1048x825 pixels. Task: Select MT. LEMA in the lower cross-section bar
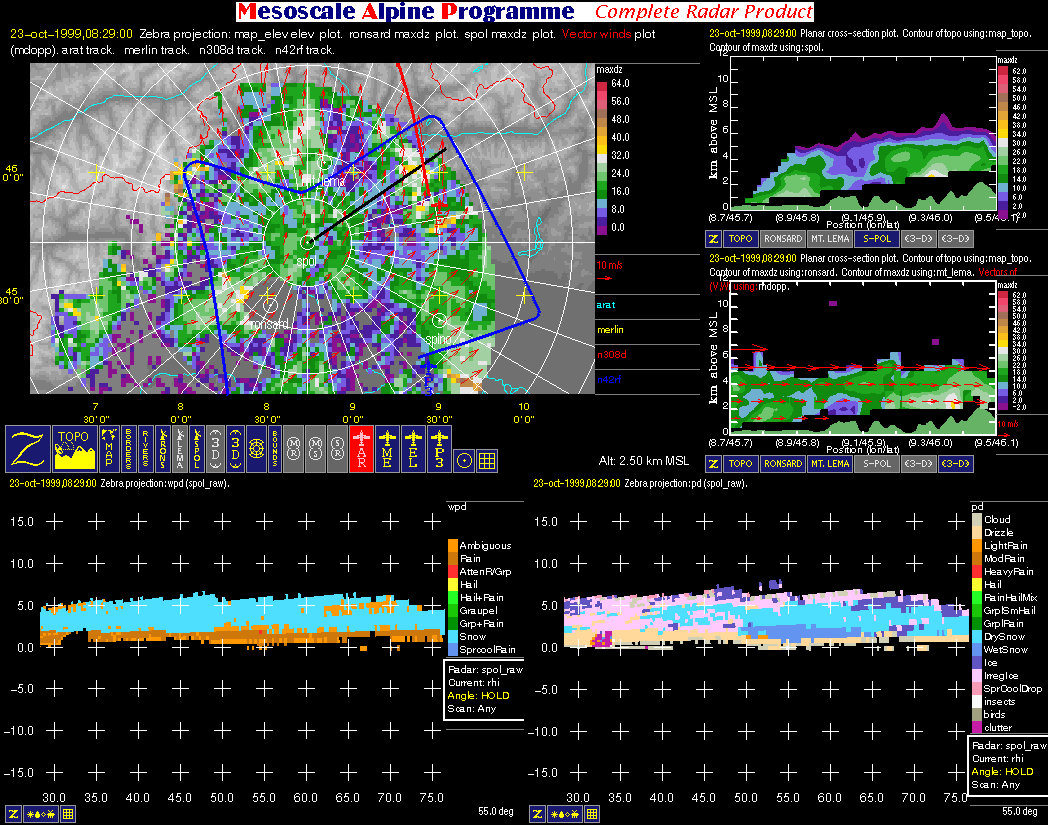coord(830,463)
